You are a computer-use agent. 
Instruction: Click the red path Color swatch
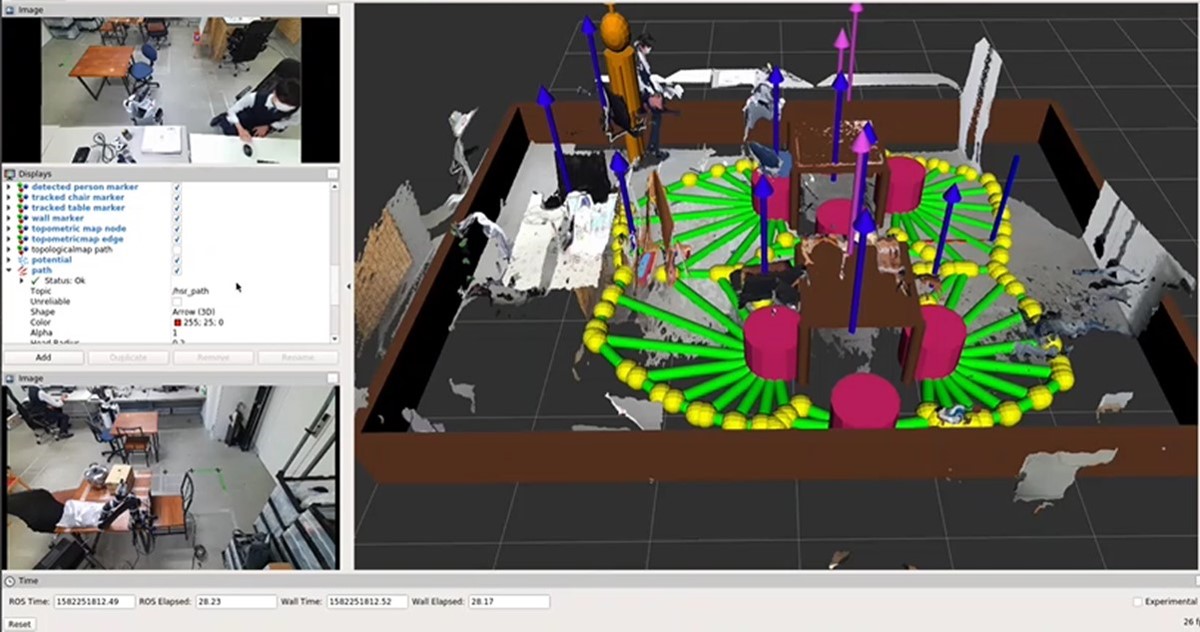point(177,322)
